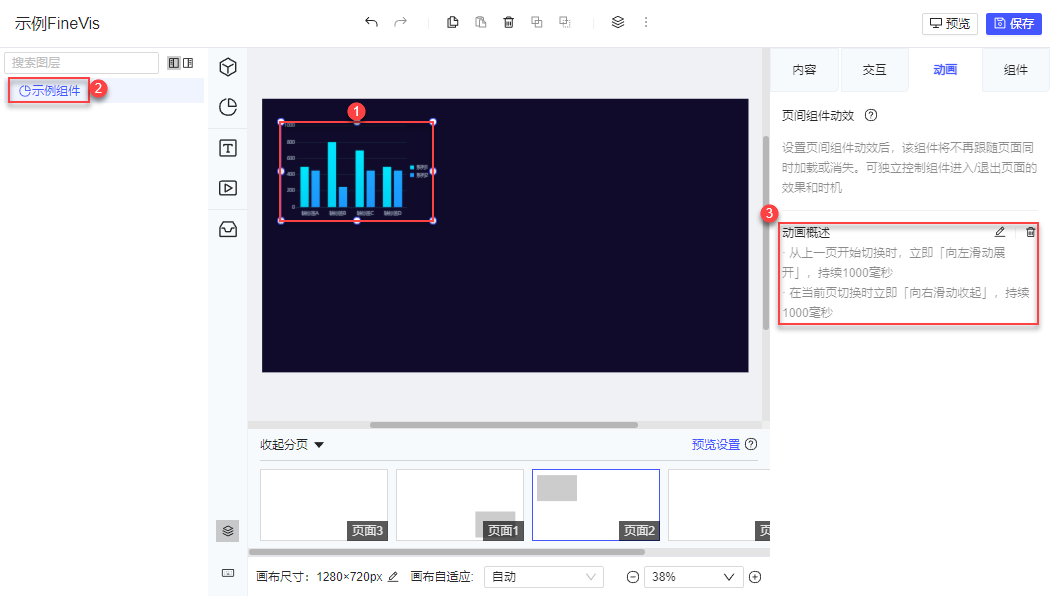Zoom in the canvas with plus button

pos(755,577)
